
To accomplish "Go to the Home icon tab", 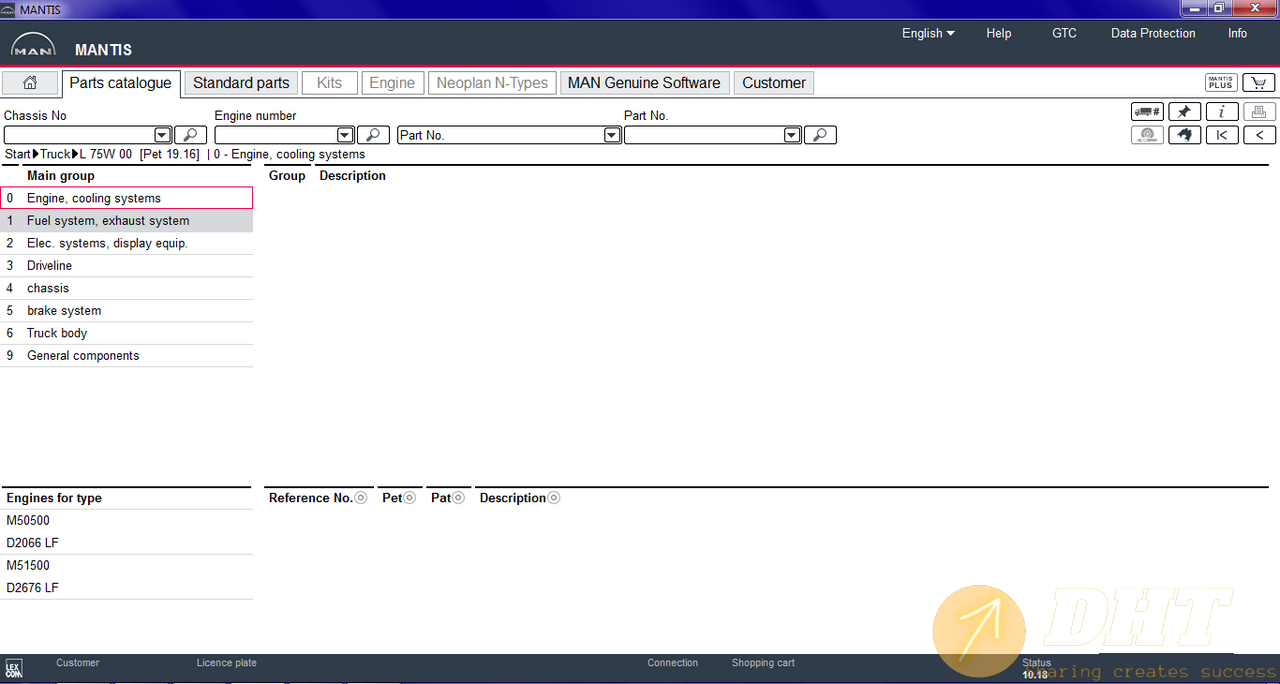I will click(x=30, y=83).
